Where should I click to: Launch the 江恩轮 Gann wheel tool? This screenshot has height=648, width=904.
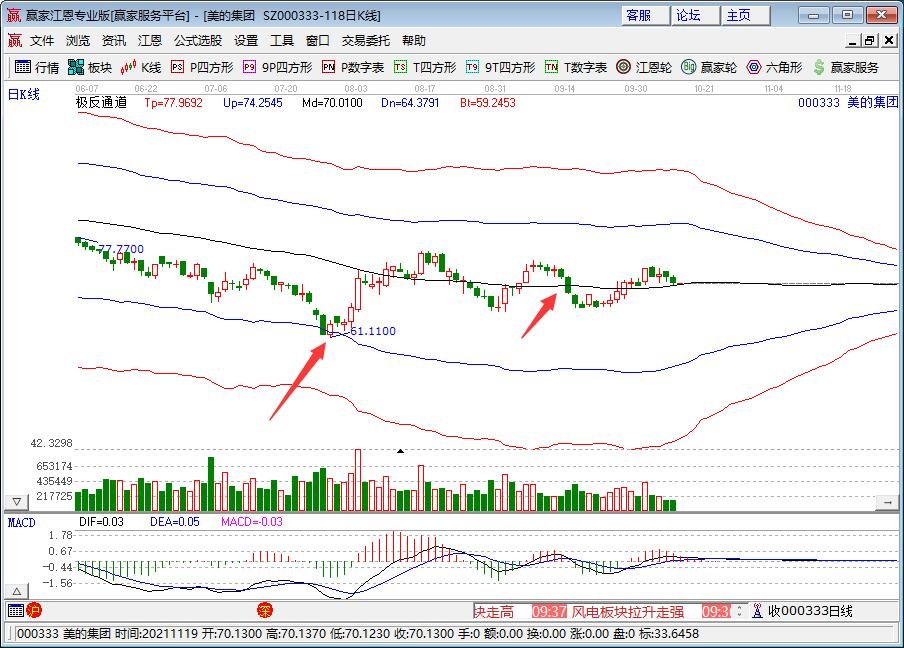click(644, 68)
